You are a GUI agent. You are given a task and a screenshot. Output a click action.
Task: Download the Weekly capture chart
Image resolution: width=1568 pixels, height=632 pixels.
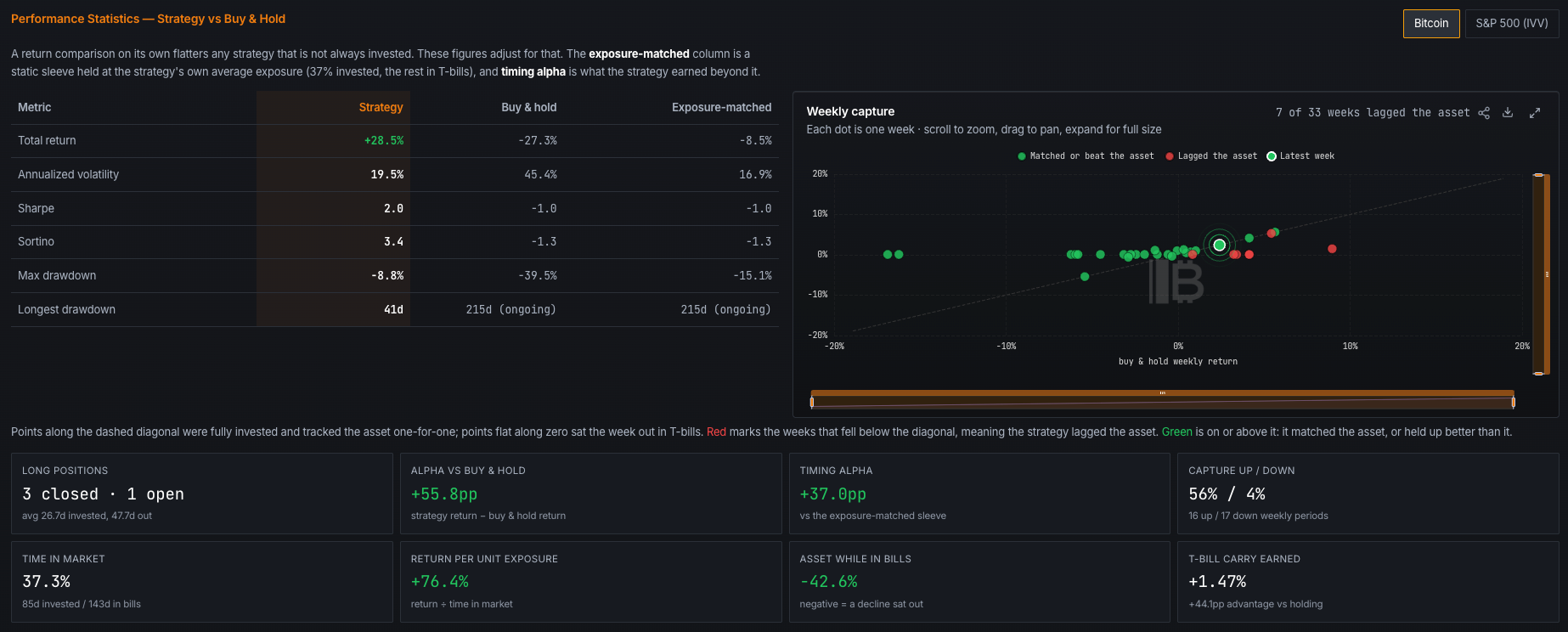[x=1508, y=113]
